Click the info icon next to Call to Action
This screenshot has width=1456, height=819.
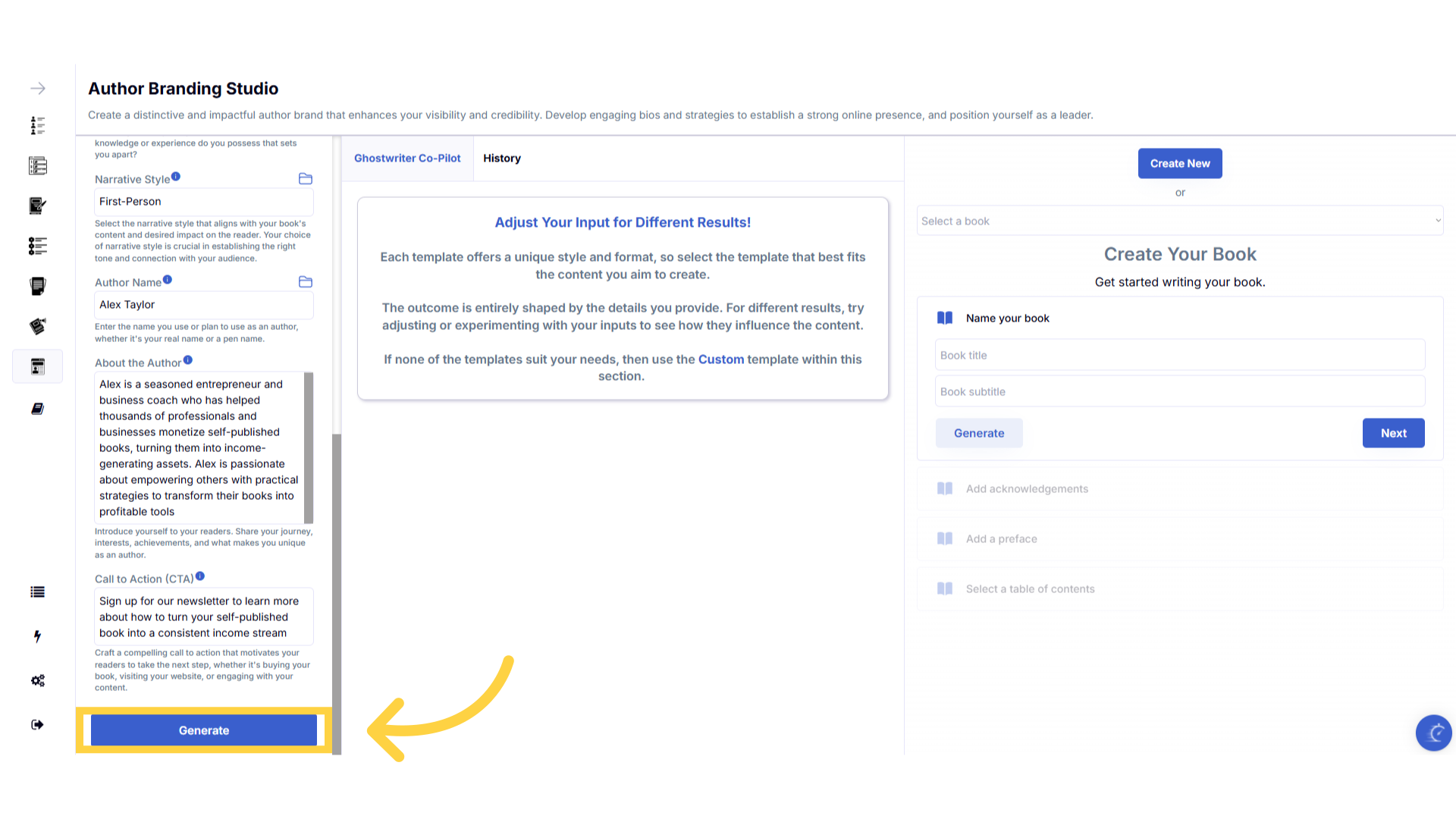(200, 576)
